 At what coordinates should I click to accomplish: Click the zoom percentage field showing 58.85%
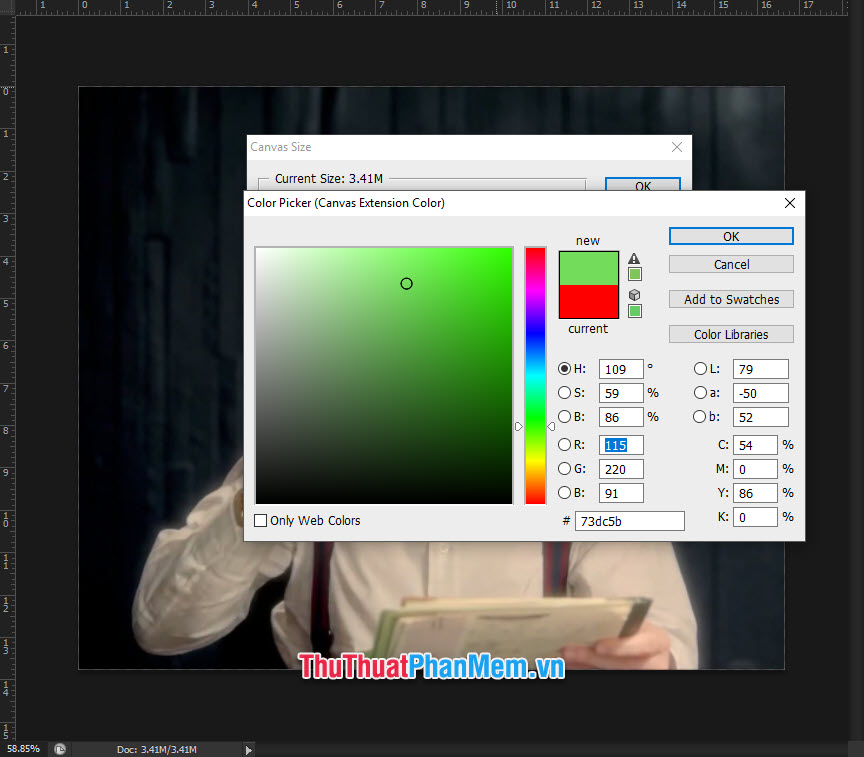coord(22,748)
